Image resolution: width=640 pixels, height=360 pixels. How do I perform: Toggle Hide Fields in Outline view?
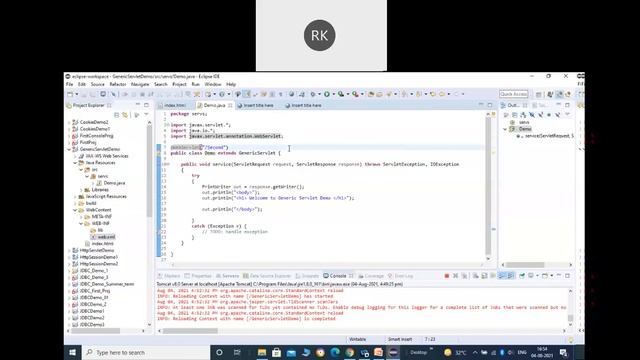click(532, 115)
